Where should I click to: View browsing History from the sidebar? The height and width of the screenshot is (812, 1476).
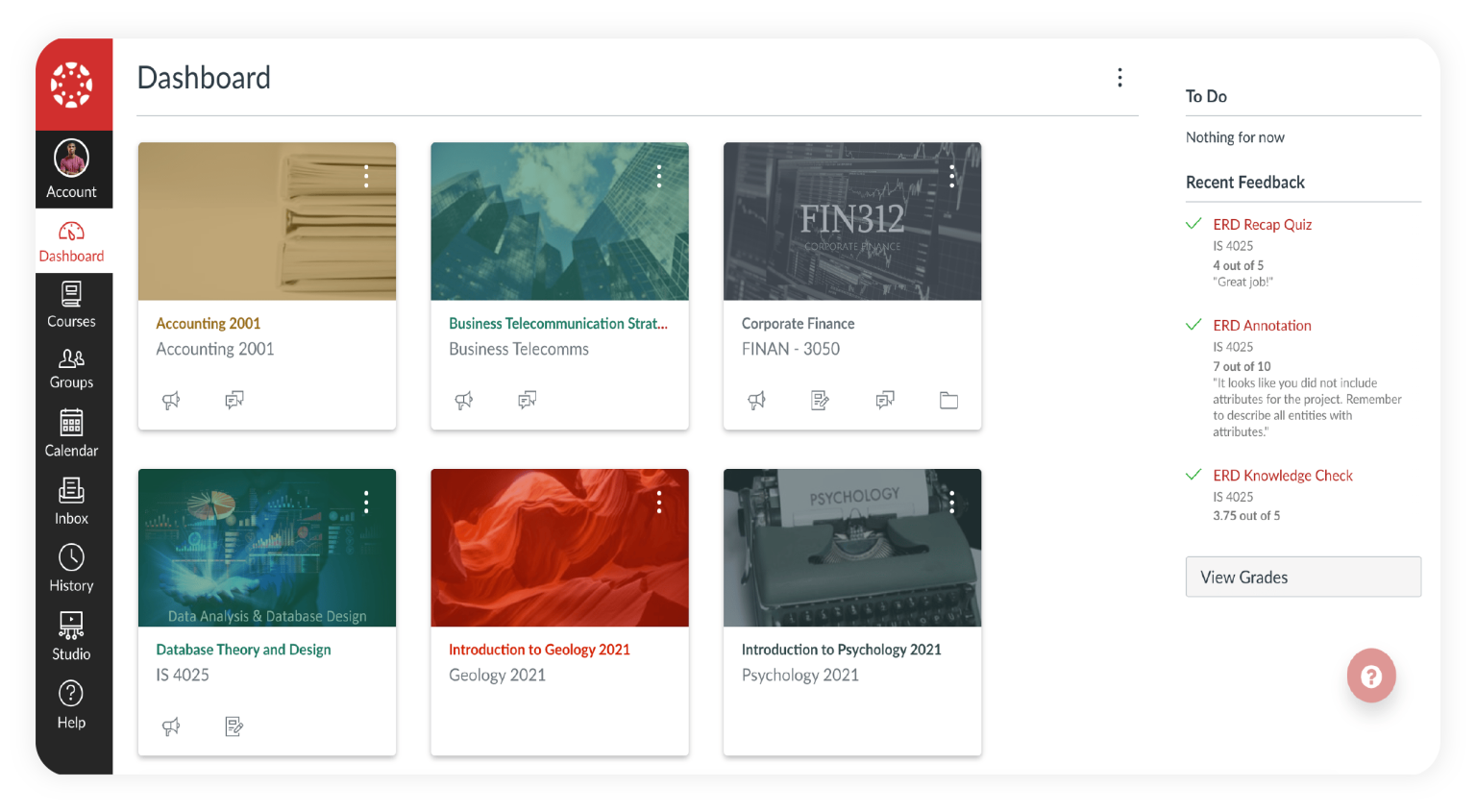tap(71, 569)
